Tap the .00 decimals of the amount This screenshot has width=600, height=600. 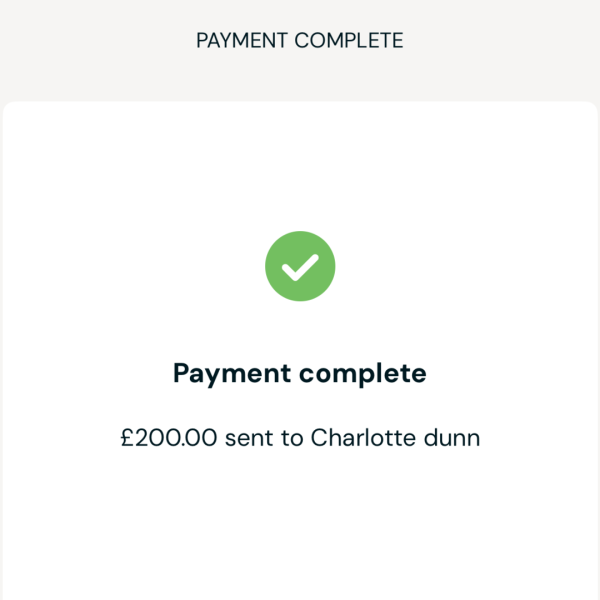[x=199, y=437]
